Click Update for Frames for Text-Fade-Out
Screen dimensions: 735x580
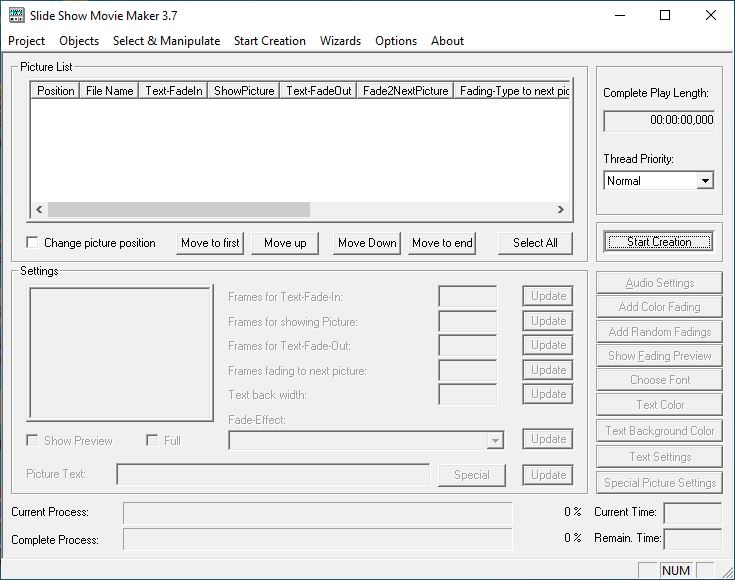[548, 345]
